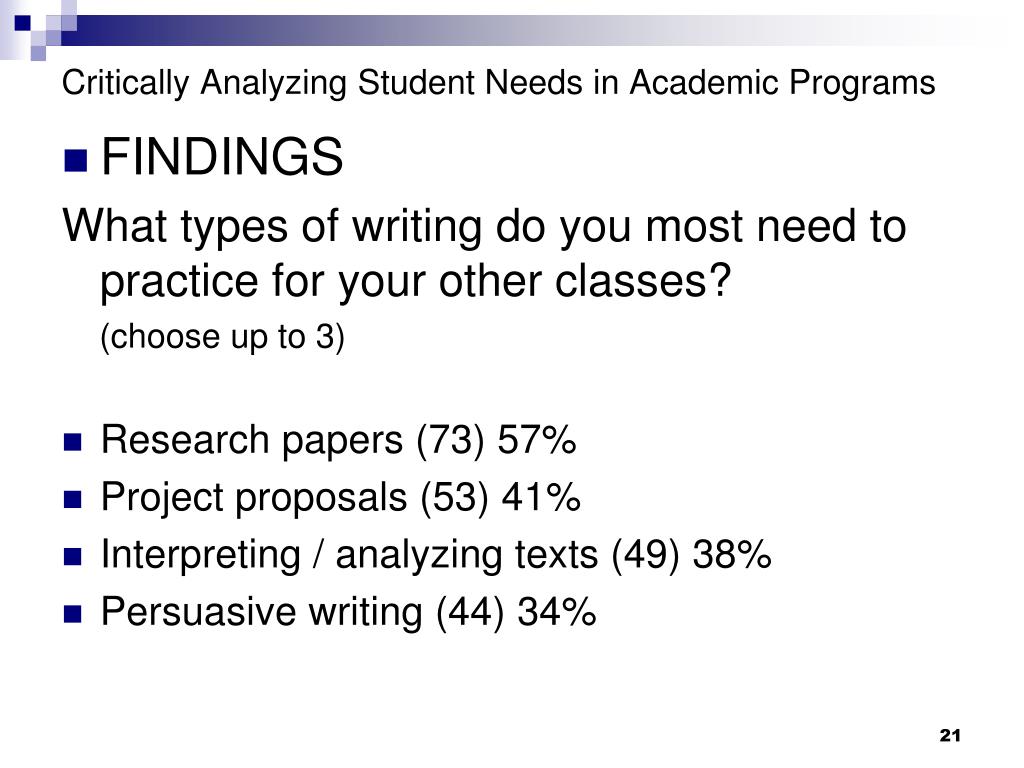Viewport: 1024px width, 768px height.
Task: Click the '(choose up to 3)' note
Action: [x=222, y=337]
